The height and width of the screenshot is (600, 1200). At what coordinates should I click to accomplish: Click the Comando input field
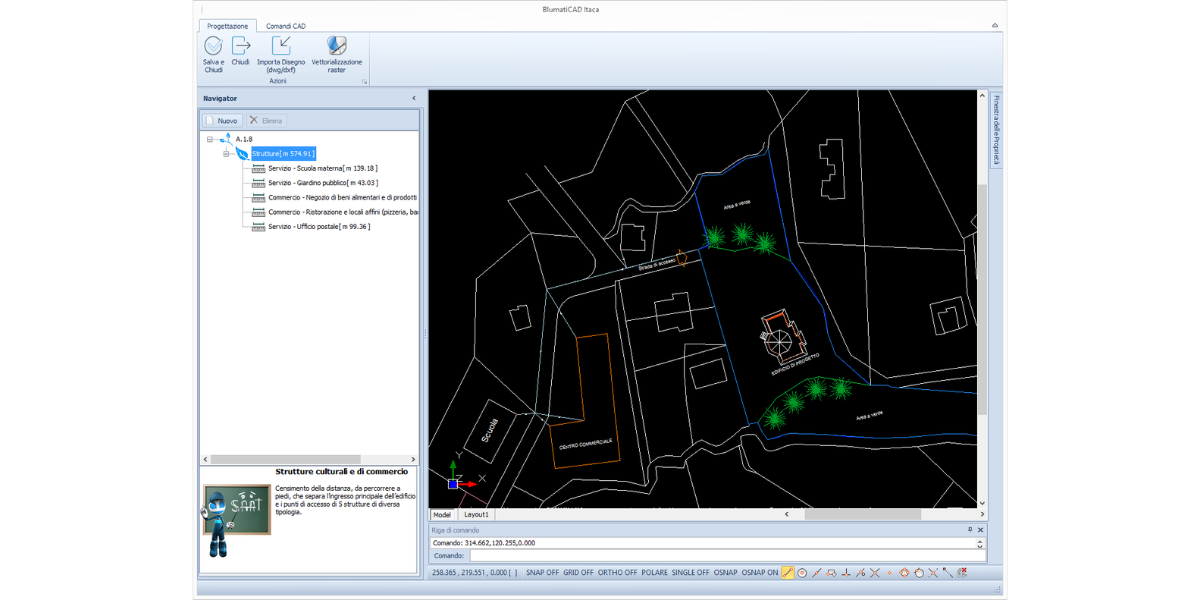click(720, 555)
